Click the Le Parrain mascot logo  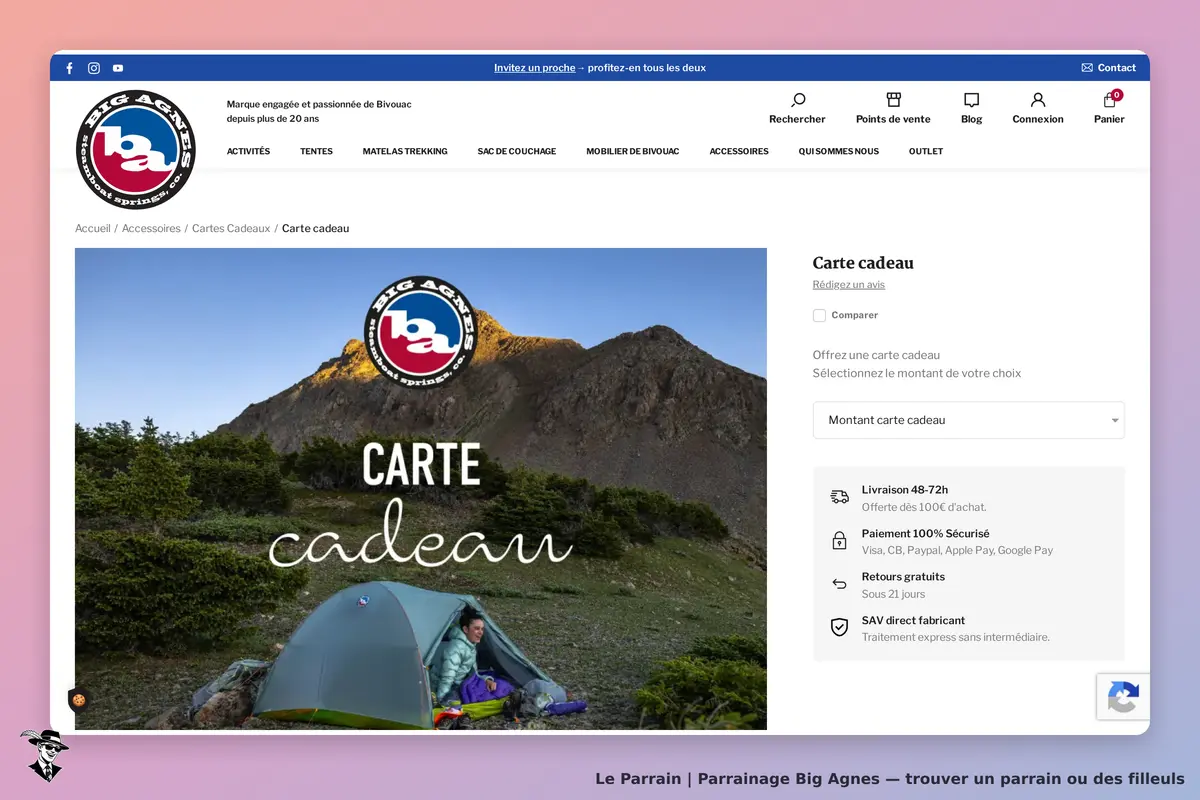[x=43, y=755]
